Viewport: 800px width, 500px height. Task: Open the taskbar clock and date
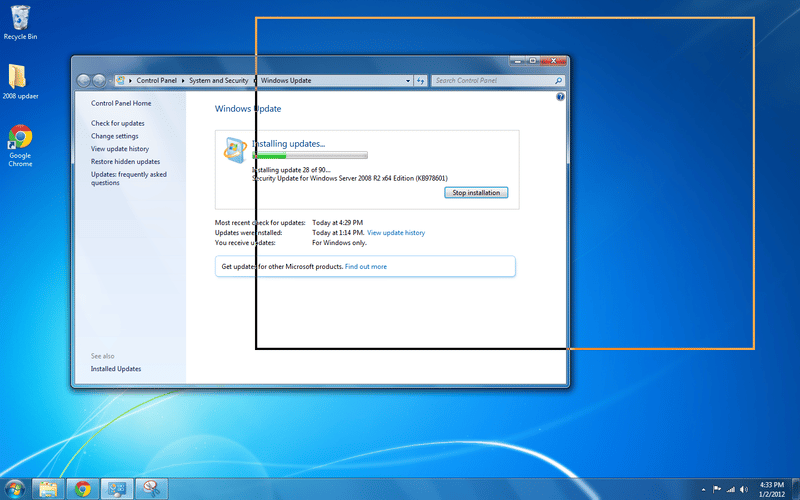coord(772,489)
